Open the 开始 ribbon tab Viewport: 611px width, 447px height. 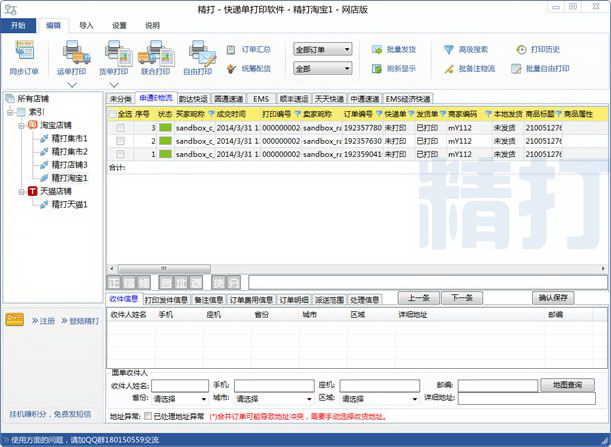18,26
